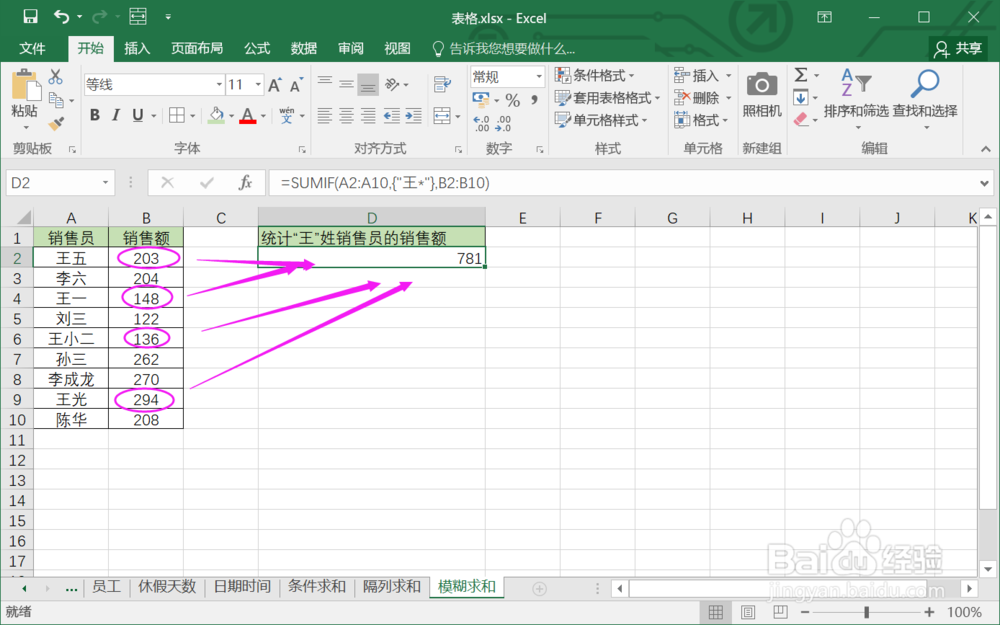Viewport: 1000px width, 625px height.
Task: Expand the Name Box dropdown
Action: coord(105,183)
